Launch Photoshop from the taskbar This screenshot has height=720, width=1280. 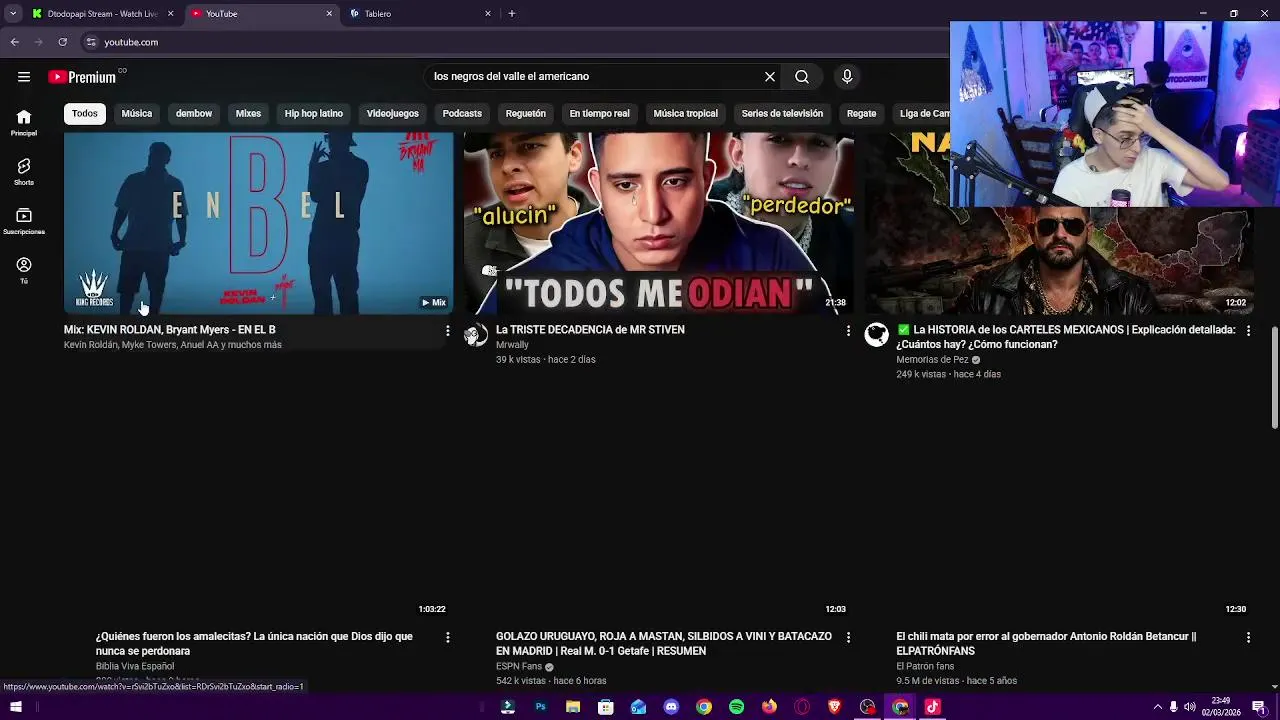540,707
